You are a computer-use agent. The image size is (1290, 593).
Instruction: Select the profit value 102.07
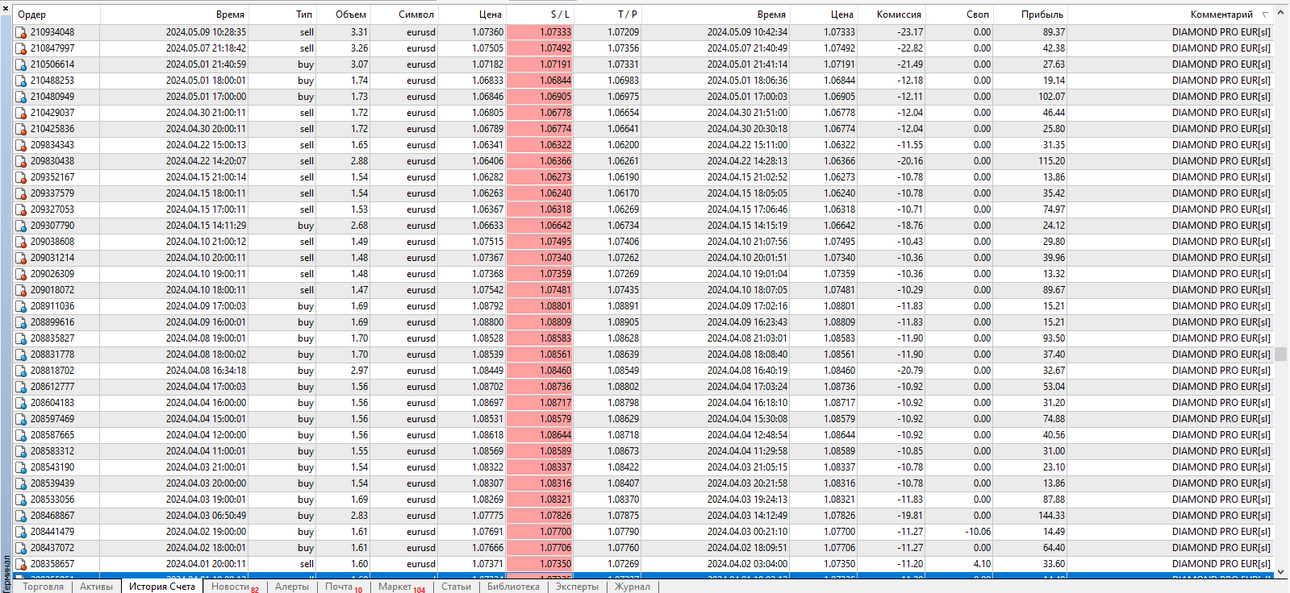pyautogui.click(x=1051, y=97)
